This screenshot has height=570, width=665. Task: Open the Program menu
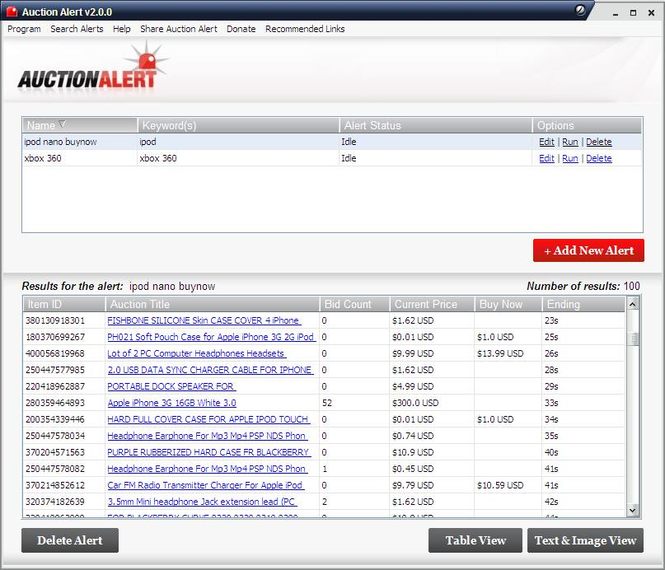[24, 29]
